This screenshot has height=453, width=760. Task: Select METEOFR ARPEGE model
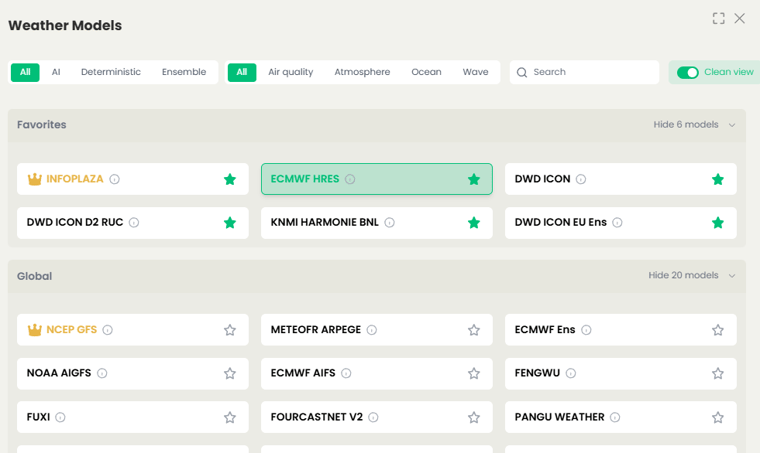pyautogui.click(x=377, y=330)
